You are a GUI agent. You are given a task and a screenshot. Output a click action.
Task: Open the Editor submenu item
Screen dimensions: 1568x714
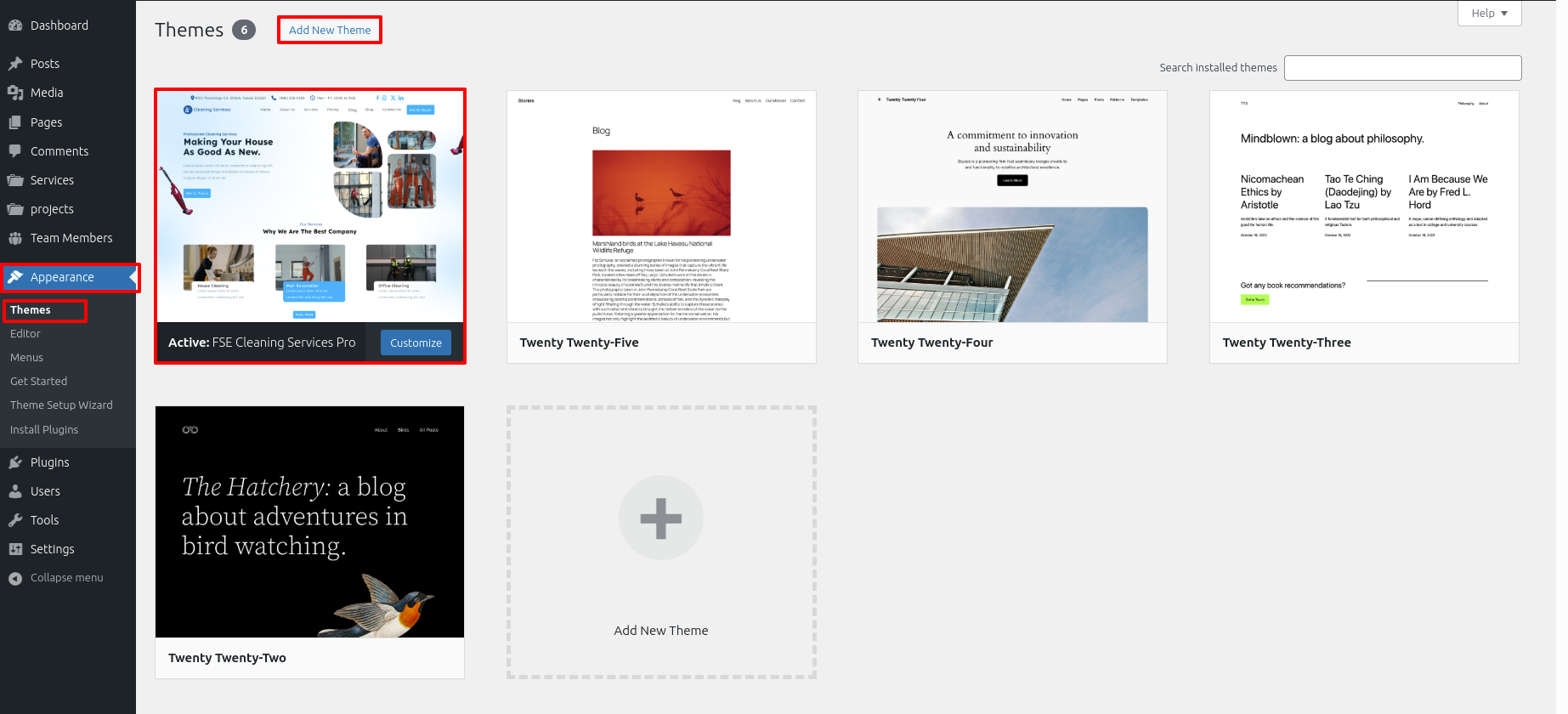tap(25, 334)
